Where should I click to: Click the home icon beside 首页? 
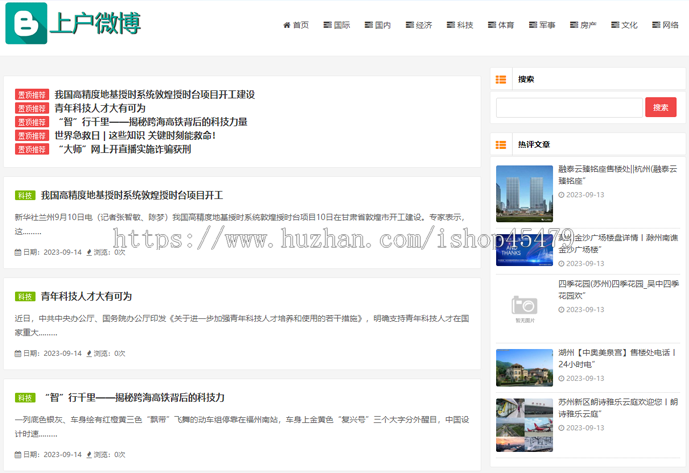[x=286, y=25]
